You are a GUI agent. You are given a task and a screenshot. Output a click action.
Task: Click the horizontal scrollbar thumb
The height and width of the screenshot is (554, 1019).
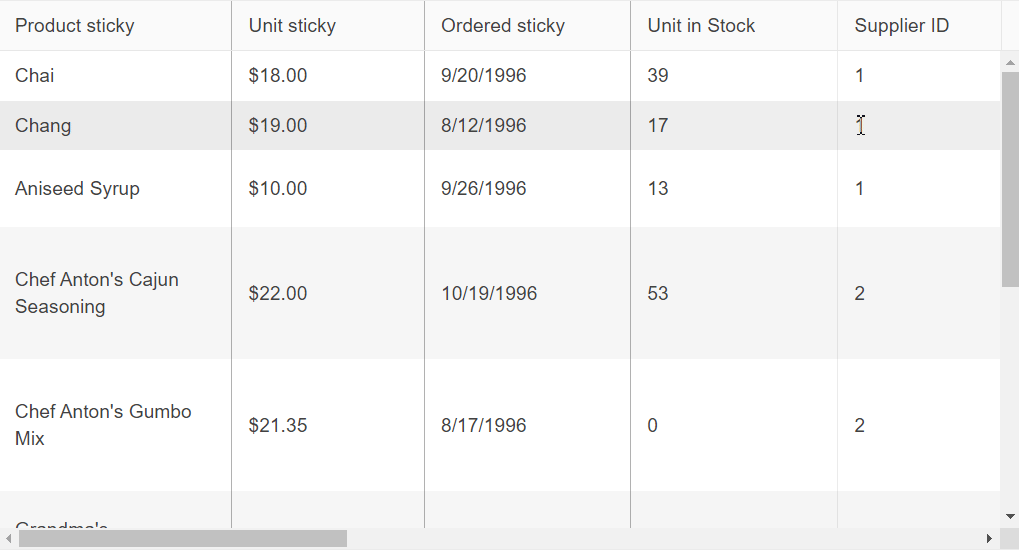point(182,539)
